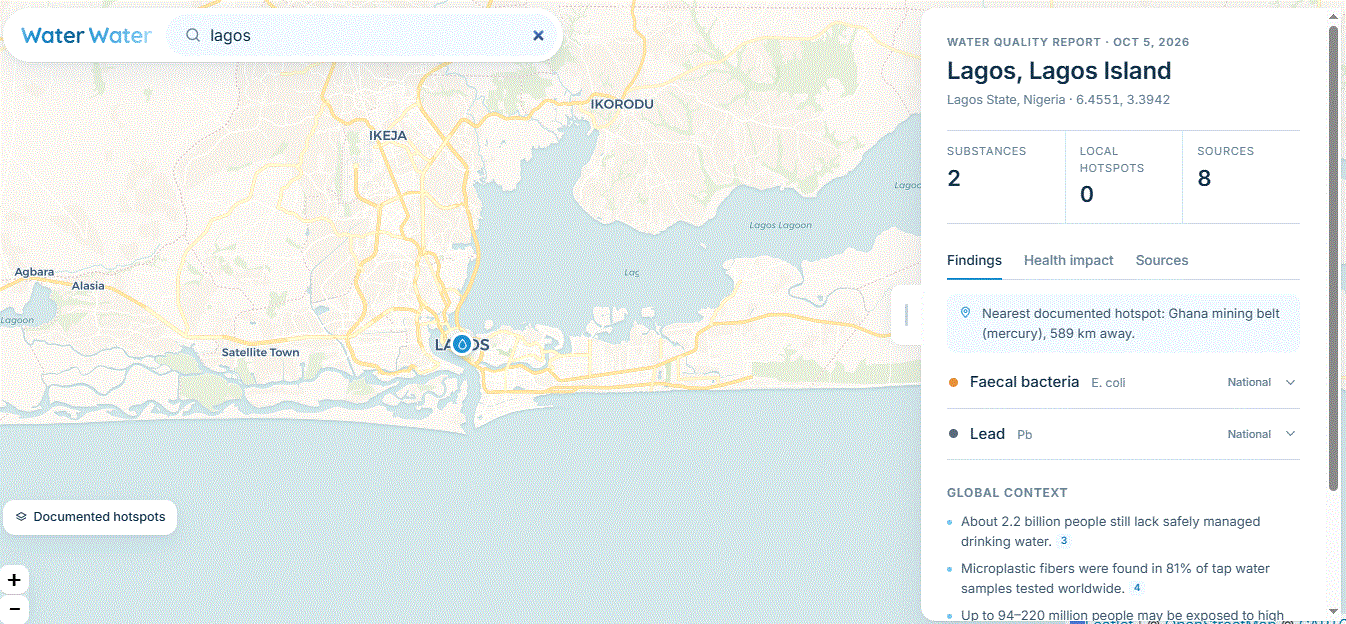Click the Sources count 8
1346x624 pixels.
click(1204, 178)
